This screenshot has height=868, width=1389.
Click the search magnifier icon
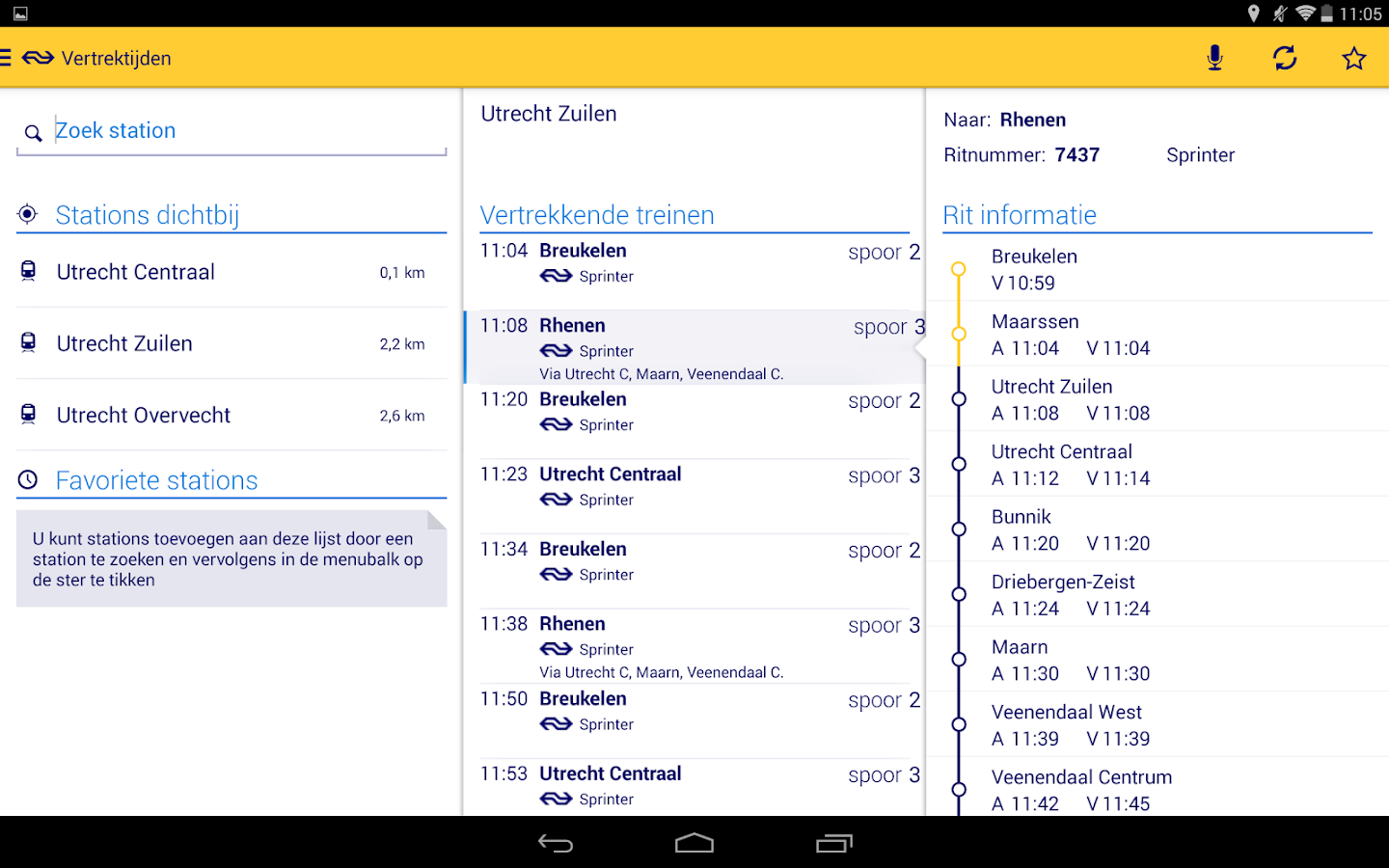[x=34, y=133]
